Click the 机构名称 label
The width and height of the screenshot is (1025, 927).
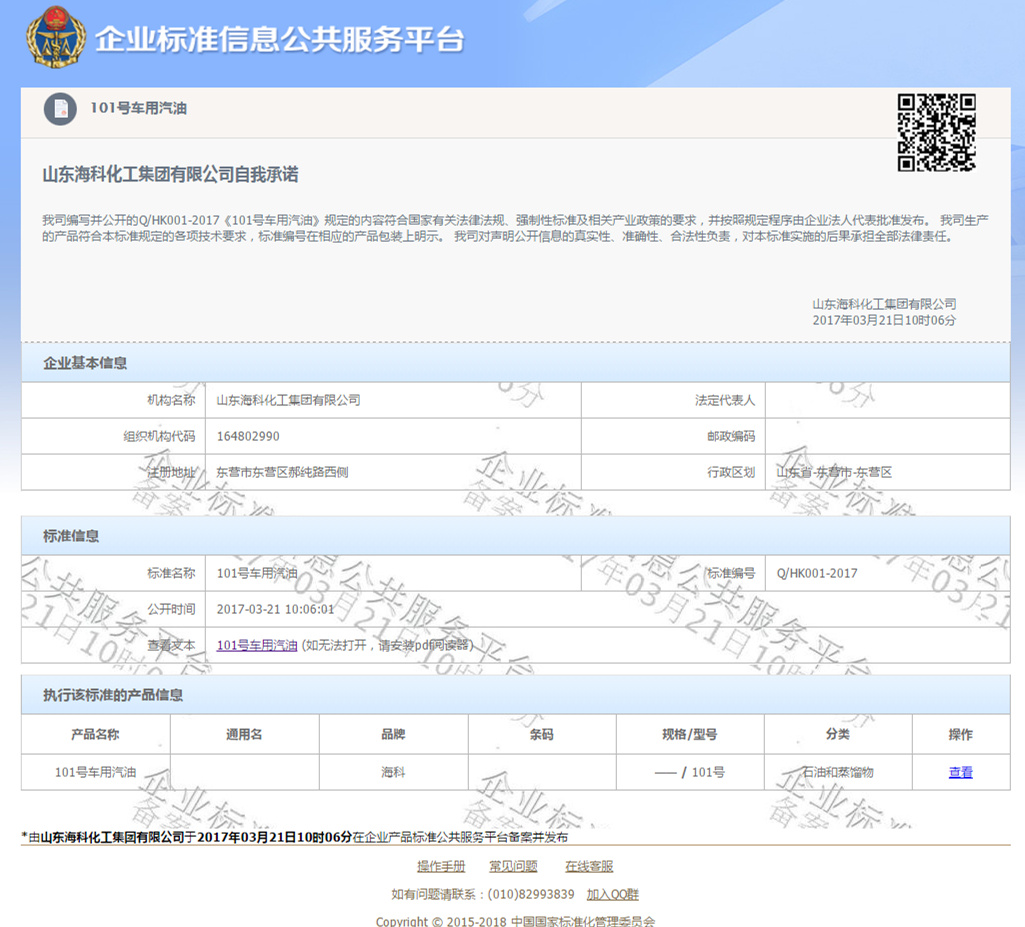[171, 400]
